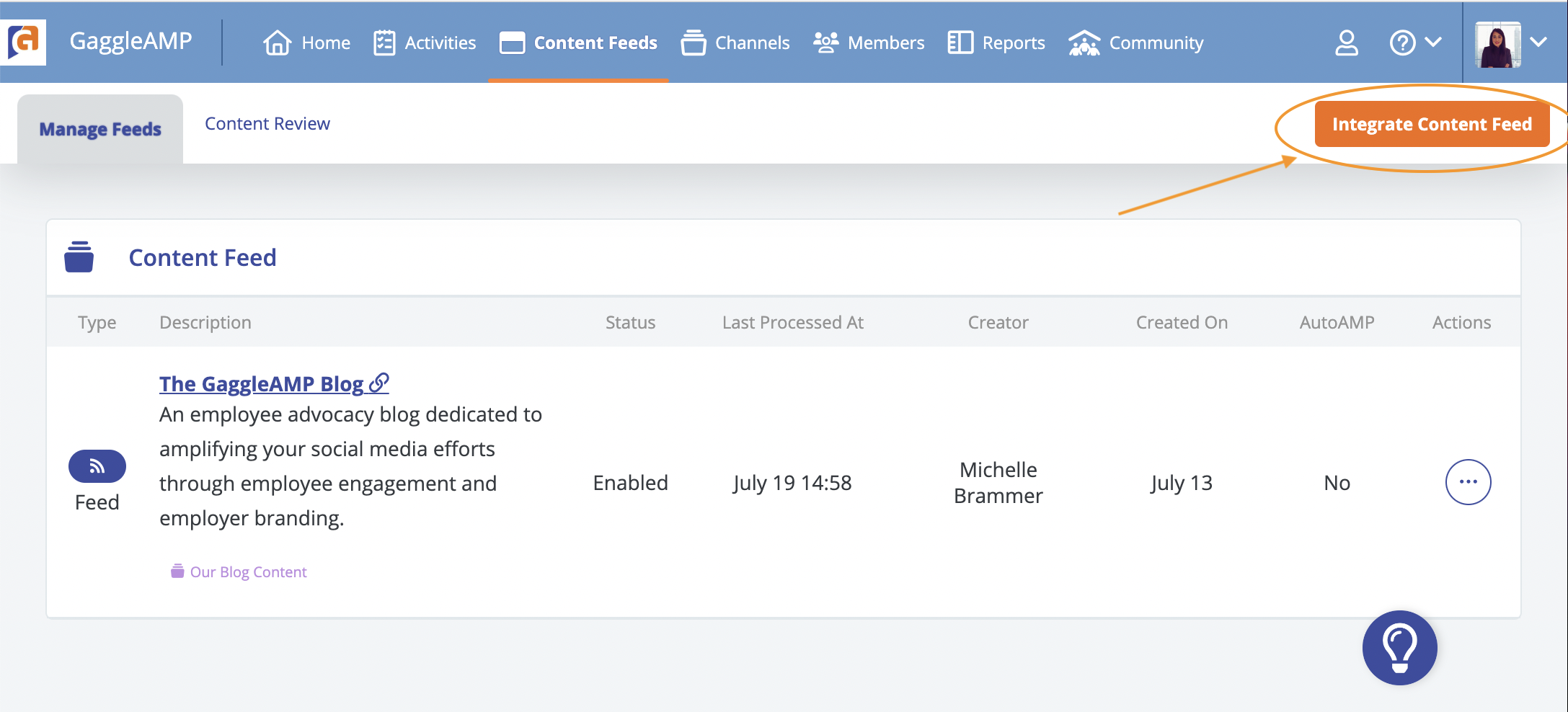Open the help question mark icon
Image resolution: width=1568 pixels, height=712 pixels.
click(1402, 43)
